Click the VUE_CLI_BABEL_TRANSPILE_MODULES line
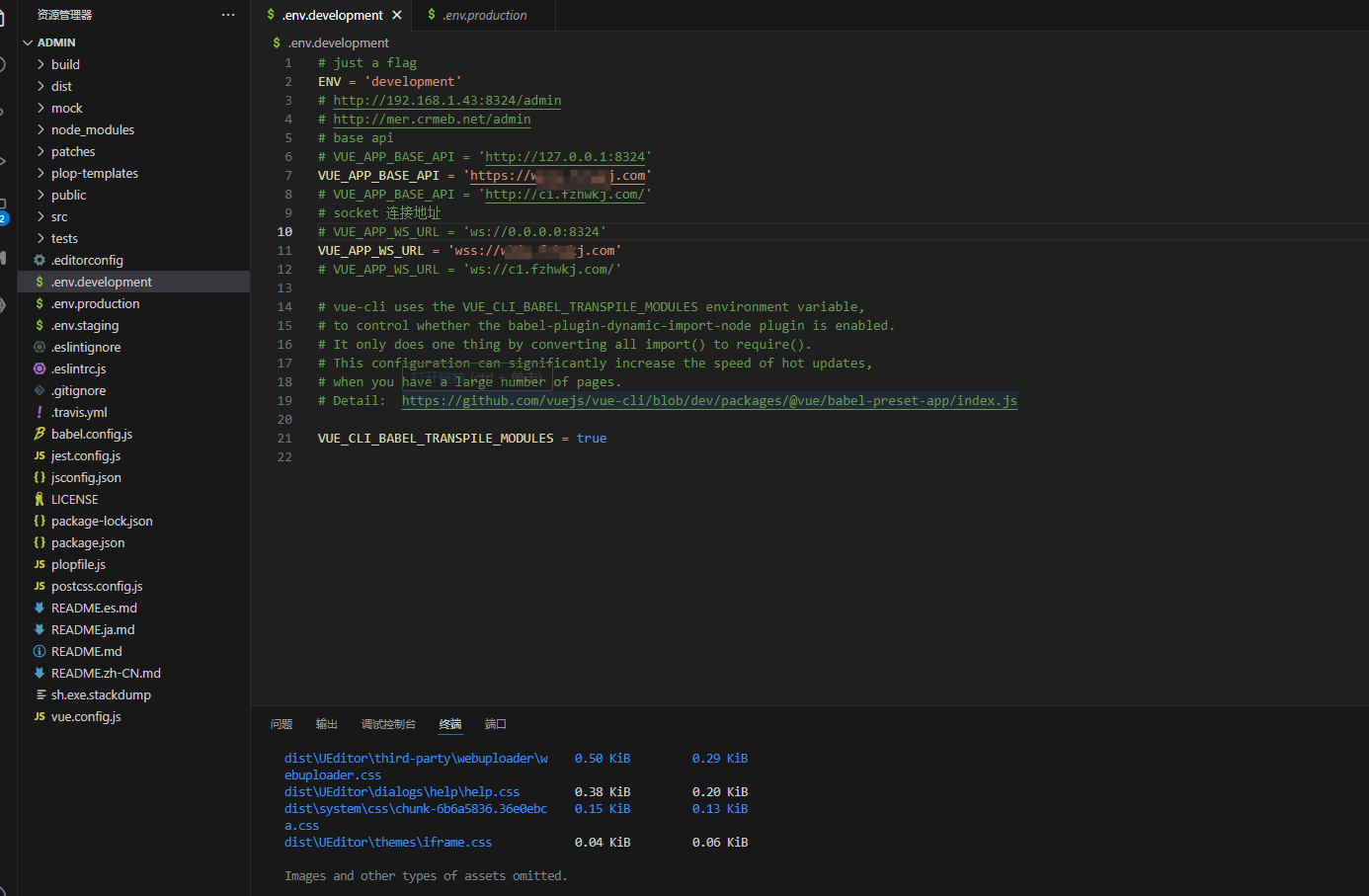The image size is (1369, 896). [x=462, y=438]
